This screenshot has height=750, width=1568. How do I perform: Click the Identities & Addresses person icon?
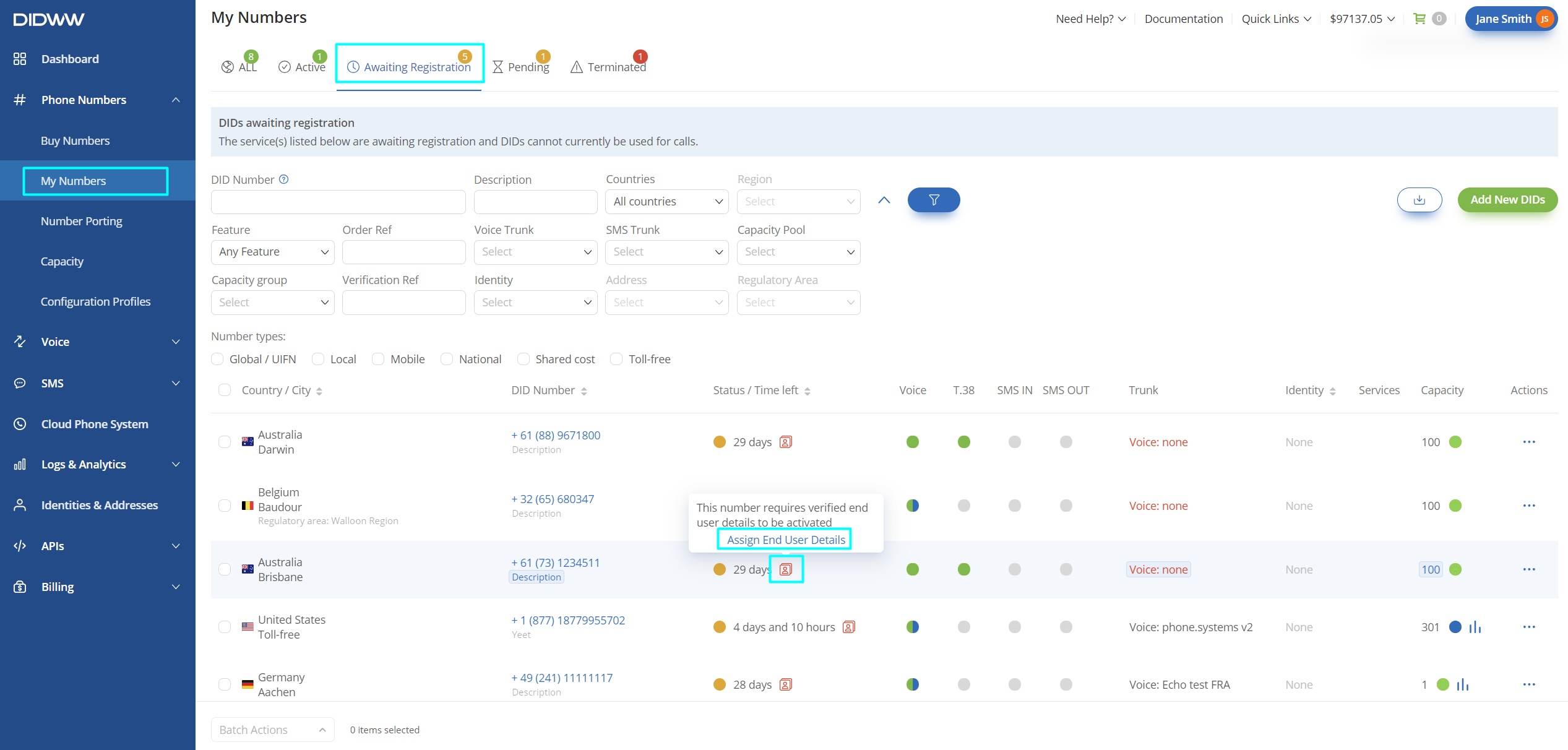point(20,505)
